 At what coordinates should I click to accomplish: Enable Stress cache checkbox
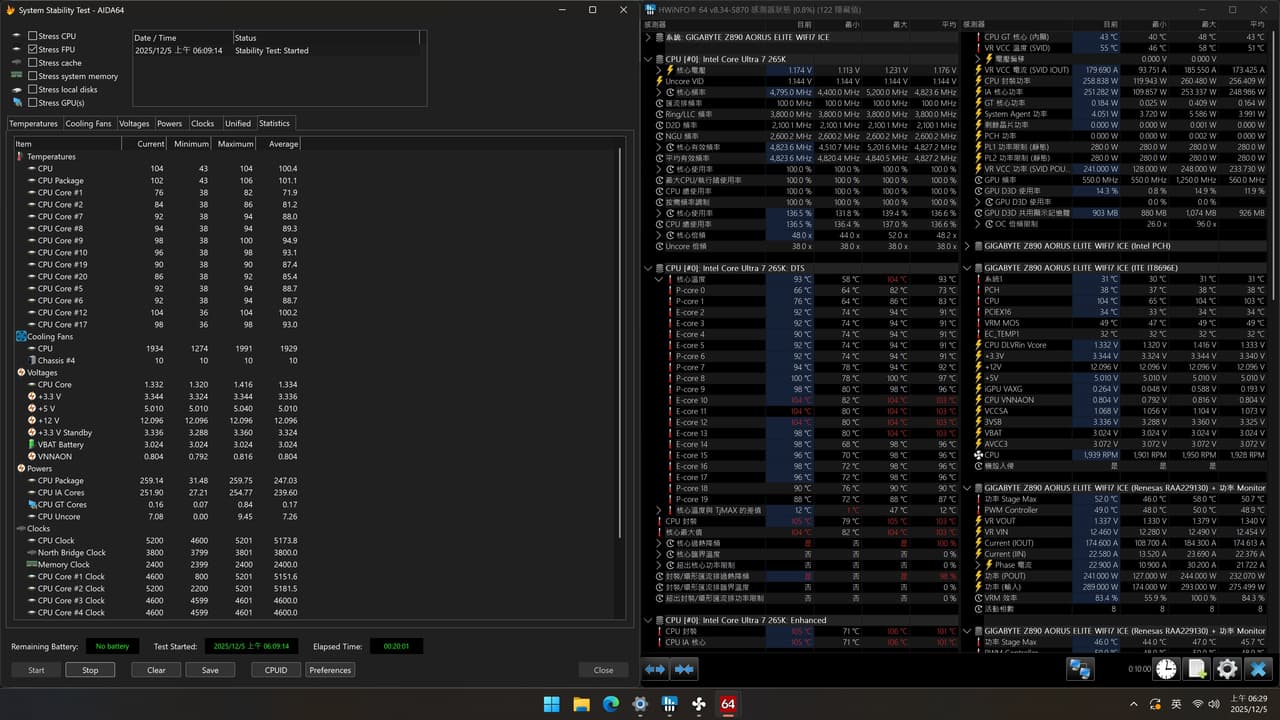click(x=33, y=63)
